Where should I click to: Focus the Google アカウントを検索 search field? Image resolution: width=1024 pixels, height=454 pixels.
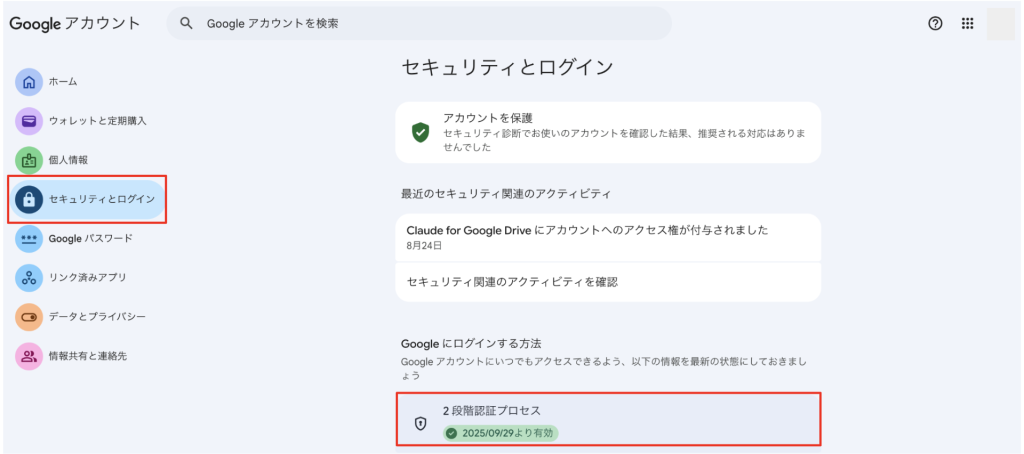(x=419, y=24)
